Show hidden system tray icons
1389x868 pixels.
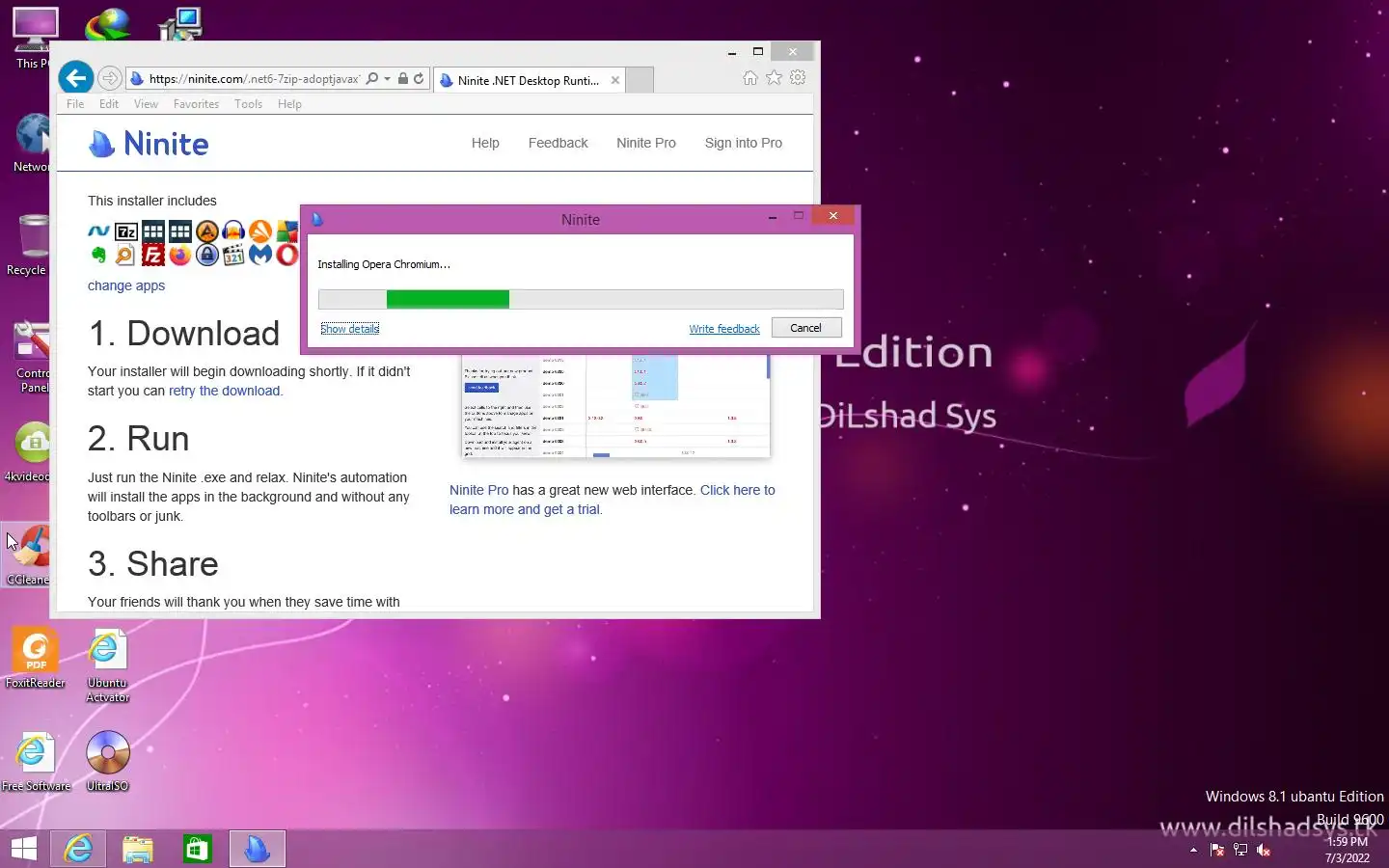coord(1193,850)
